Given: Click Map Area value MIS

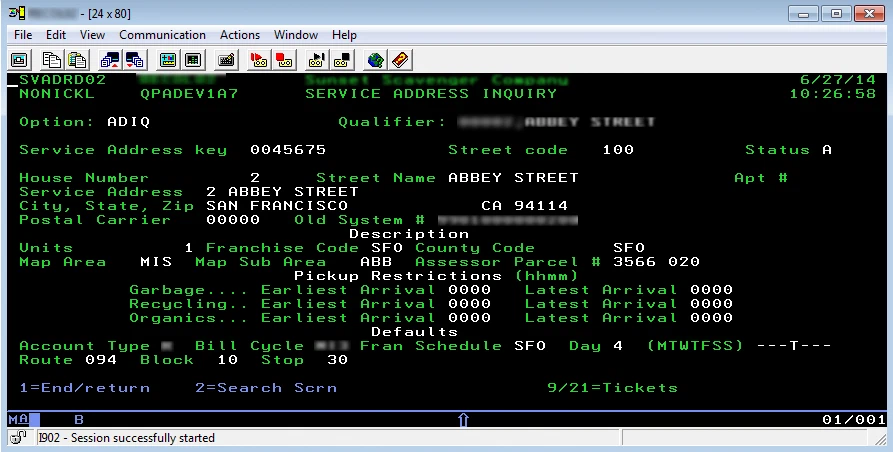Looking at the screenshot, I should click(x=156, y=262).
